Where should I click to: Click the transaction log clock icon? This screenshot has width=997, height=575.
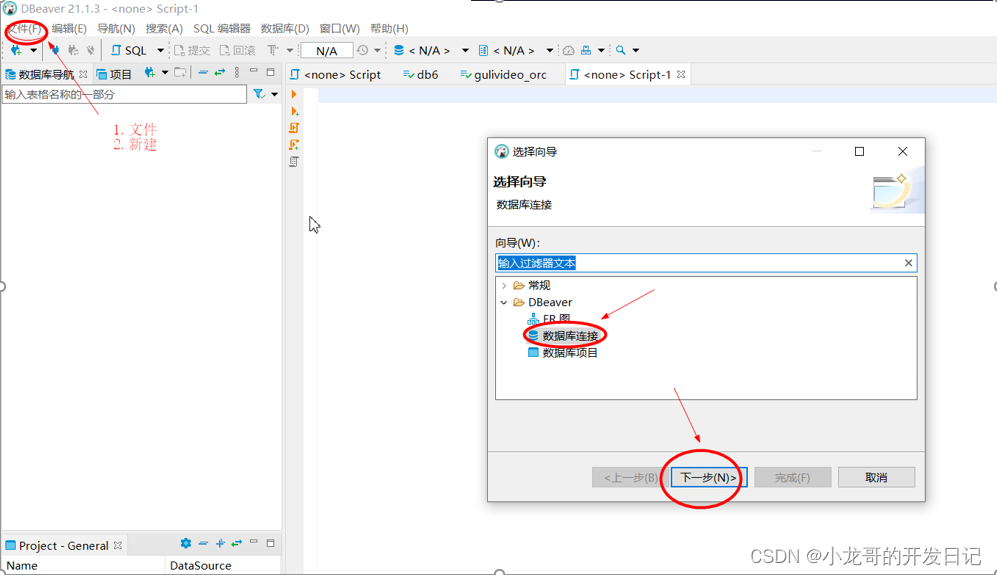pos(362,50)
